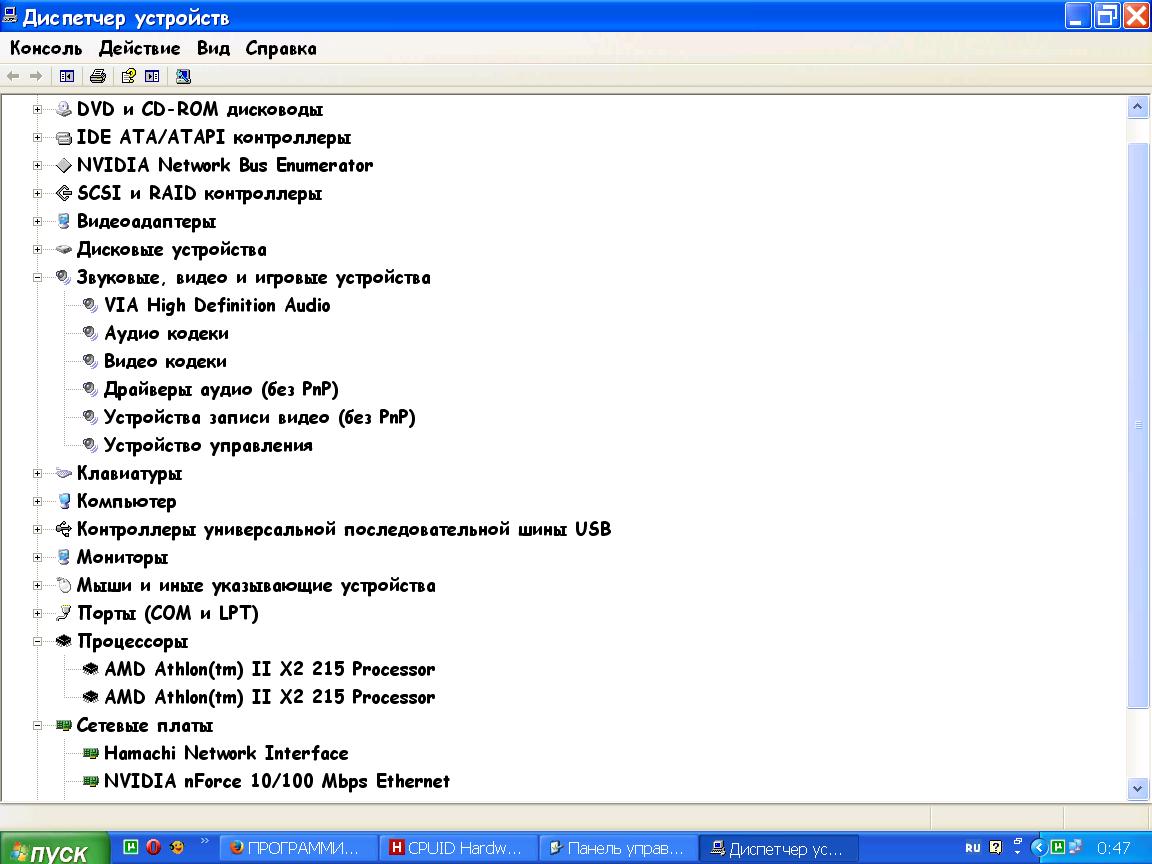
Task: Collapse the Процессоры tree node
Action: click(38, 642)
